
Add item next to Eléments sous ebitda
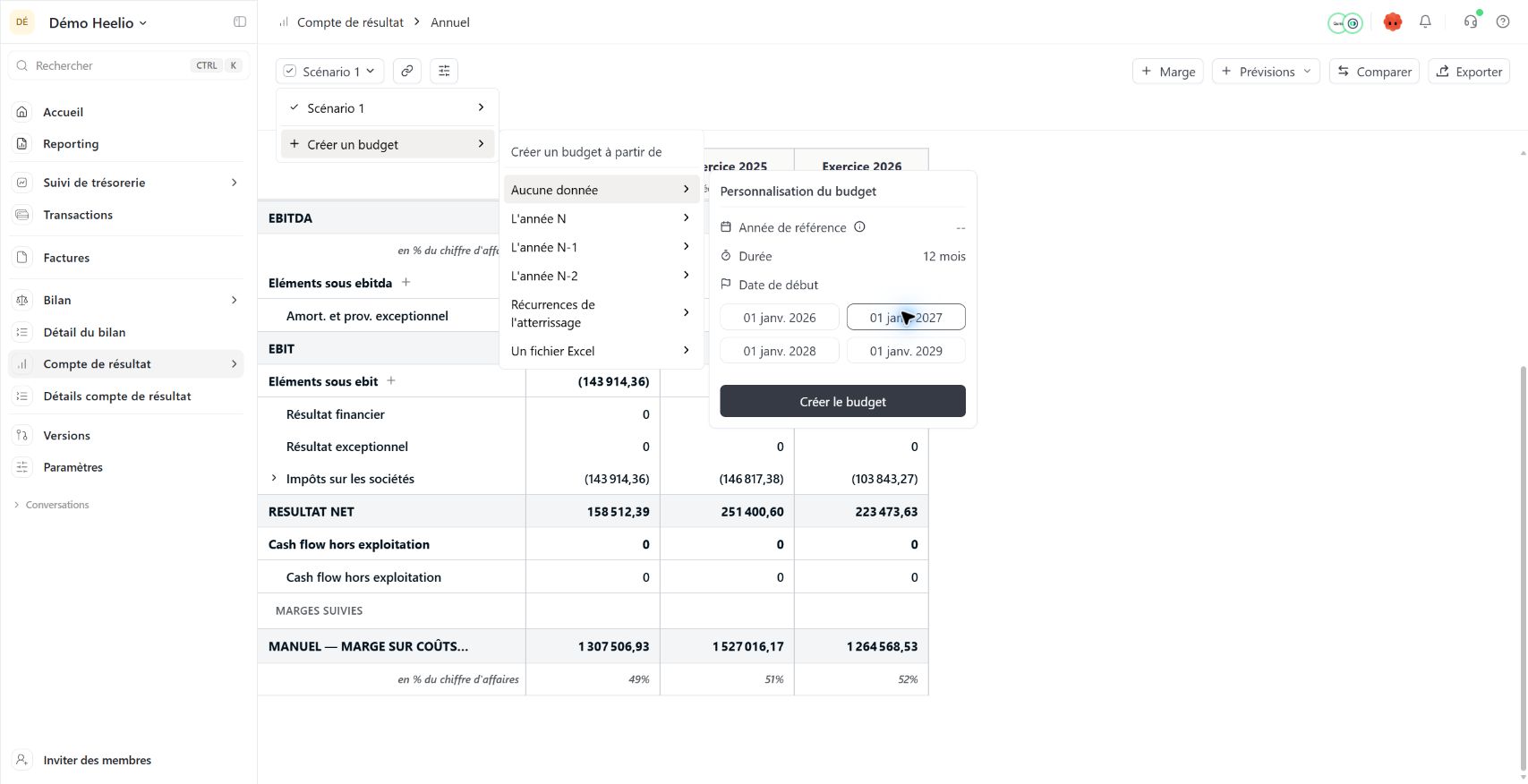[x=405, y=283]
